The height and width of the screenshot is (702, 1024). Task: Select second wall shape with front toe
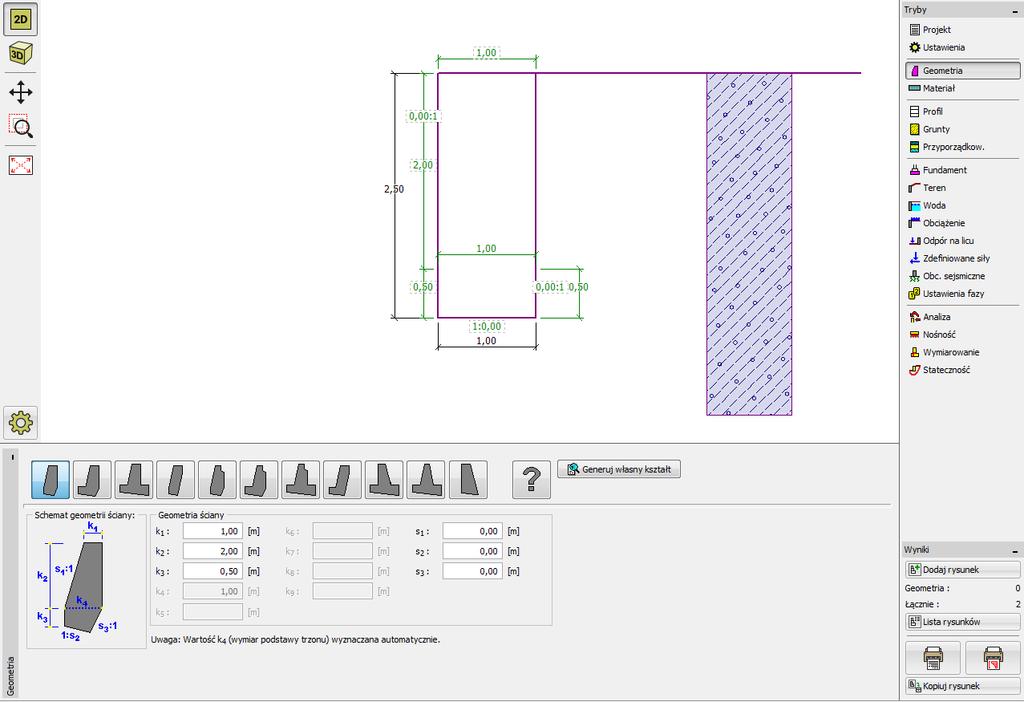(92, 480)
